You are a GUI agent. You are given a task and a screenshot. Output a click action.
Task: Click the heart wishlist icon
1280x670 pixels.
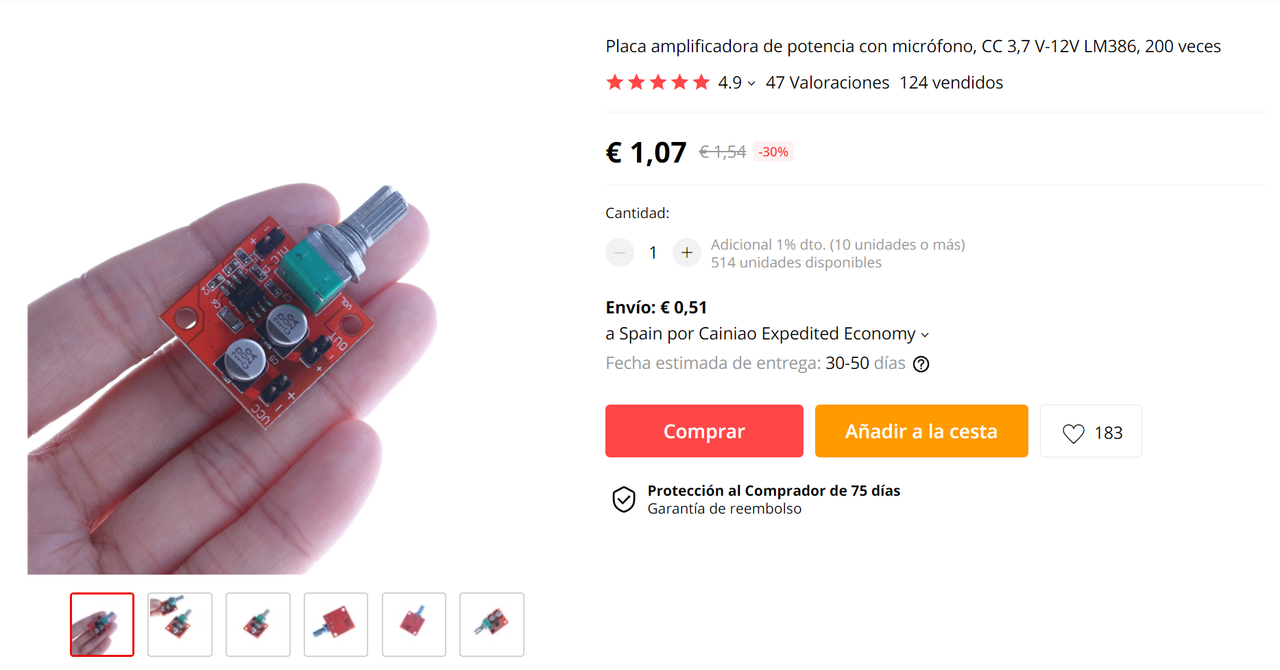(1073, 433)
